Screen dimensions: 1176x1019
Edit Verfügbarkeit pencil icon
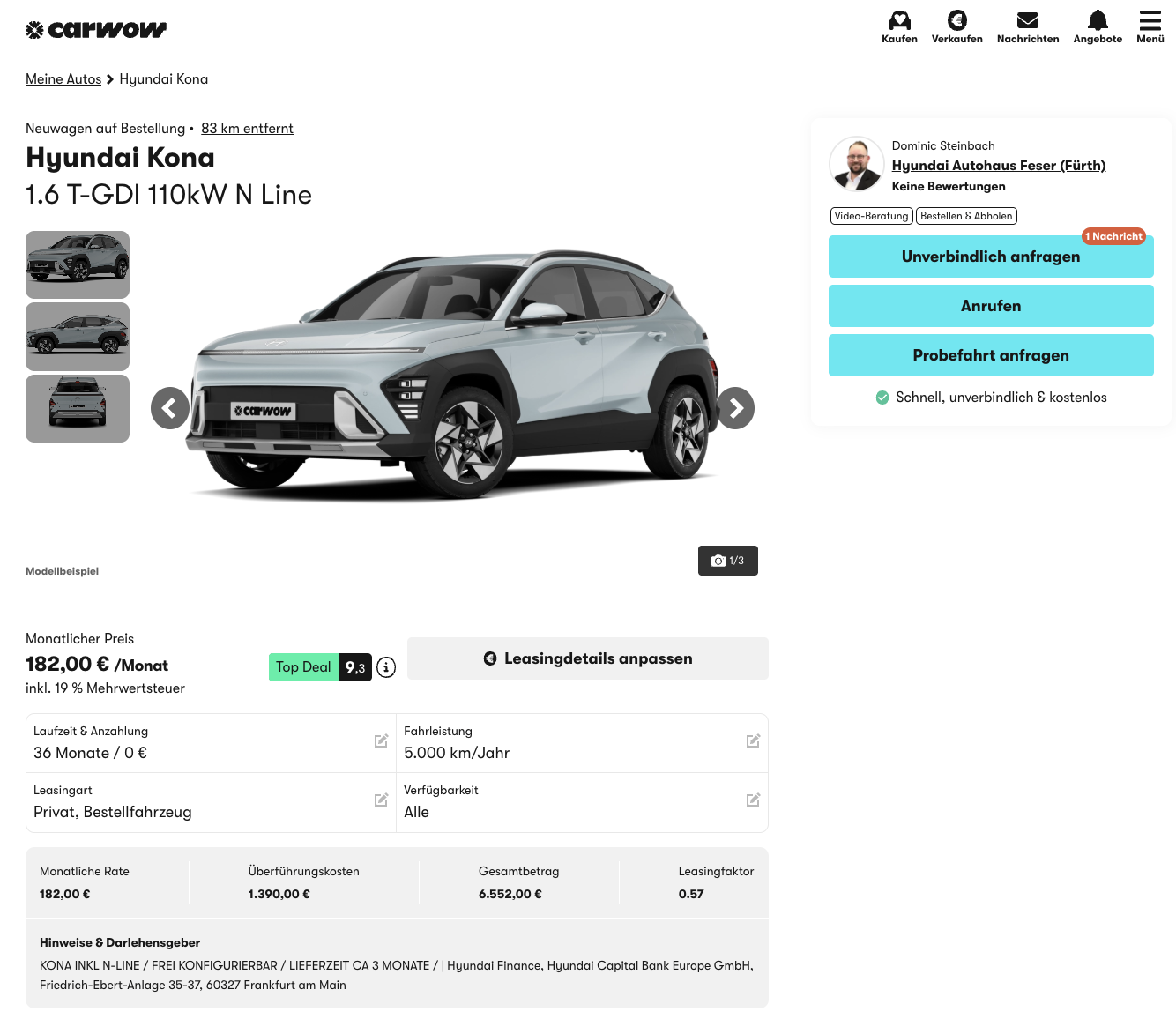(753, 800)
